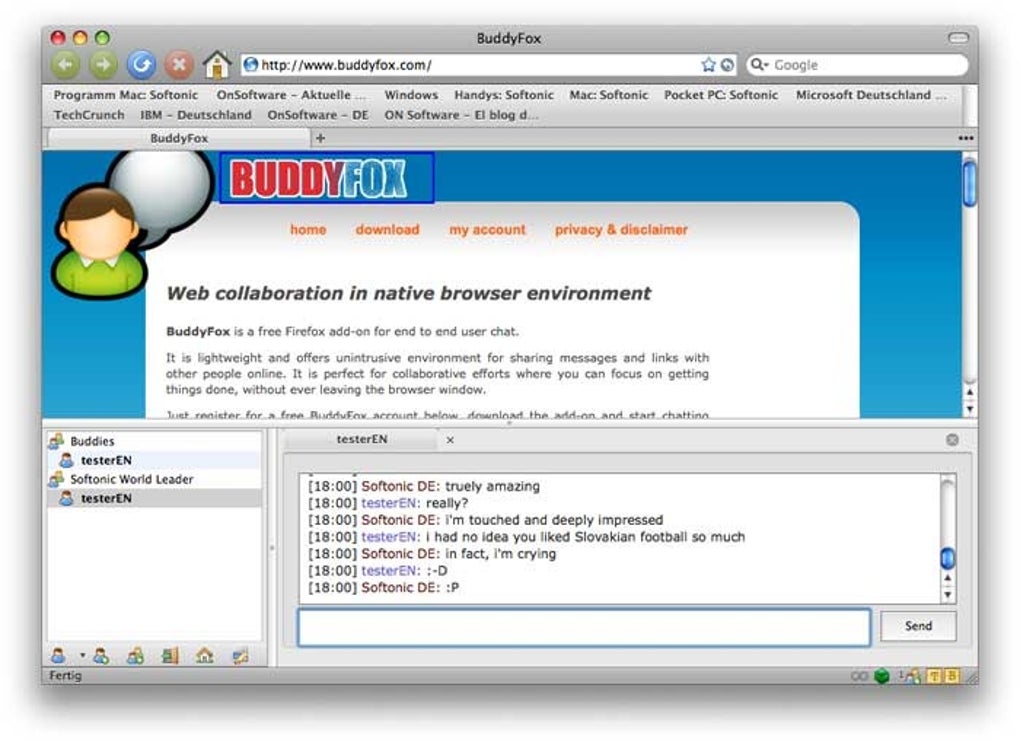Click the buddyfox.com address bar
Viewport: 1020px width, 742px height.
[x=488, y=64]
